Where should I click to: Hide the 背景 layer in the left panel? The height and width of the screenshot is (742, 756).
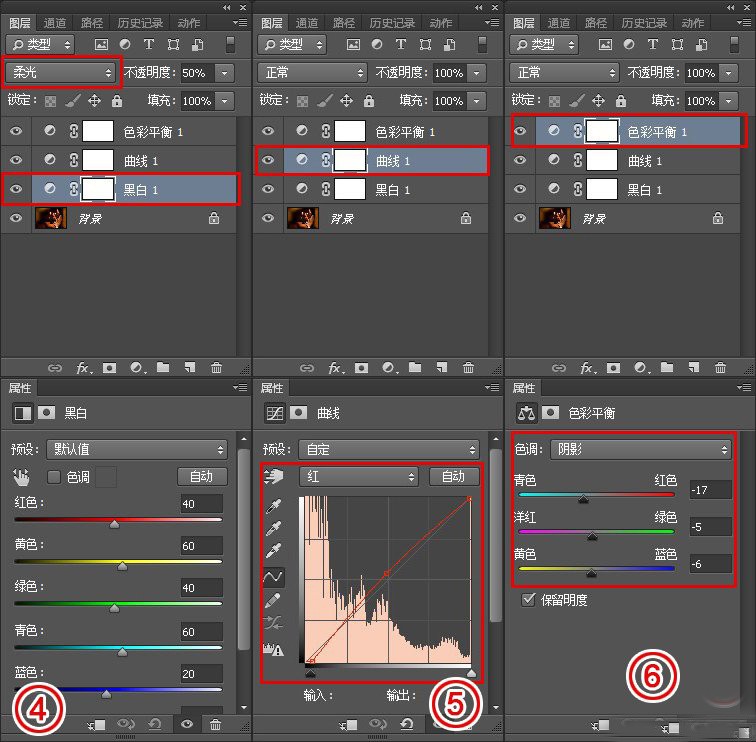pos(16,218)
